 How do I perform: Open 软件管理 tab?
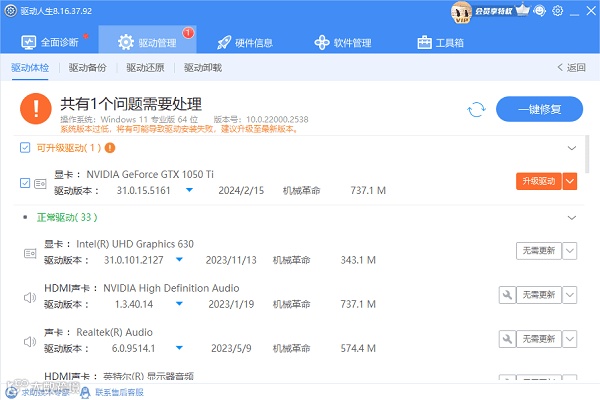(343, 42)
